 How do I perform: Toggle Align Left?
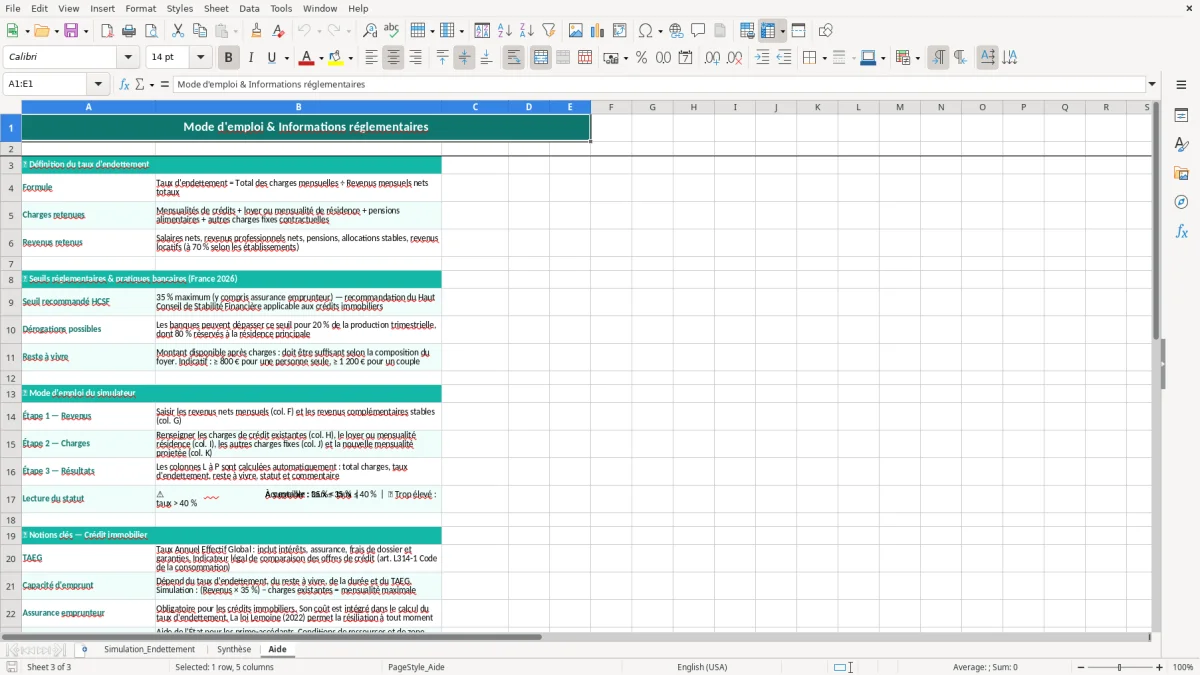pos(371,58)
